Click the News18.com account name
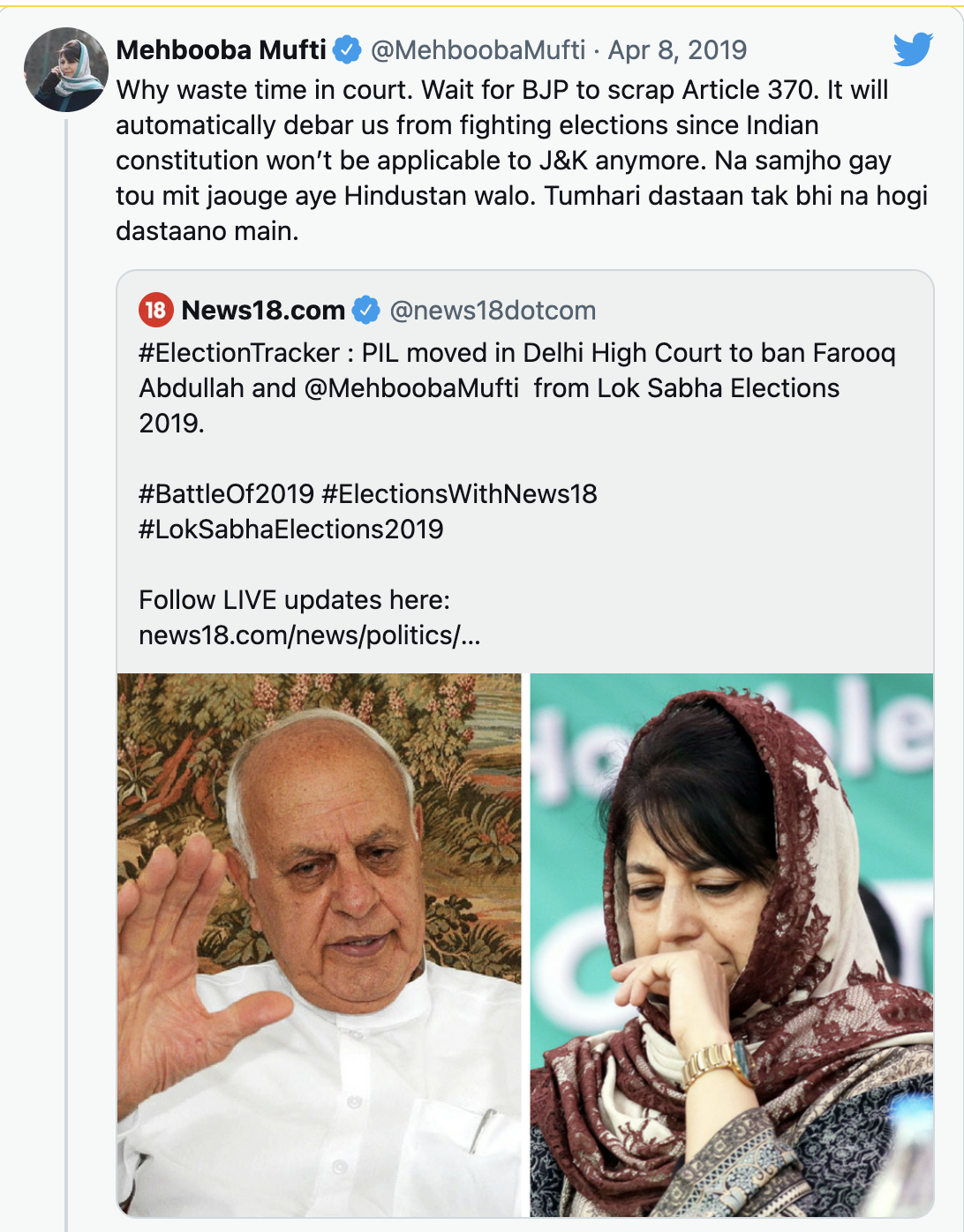 click(263, 311)
